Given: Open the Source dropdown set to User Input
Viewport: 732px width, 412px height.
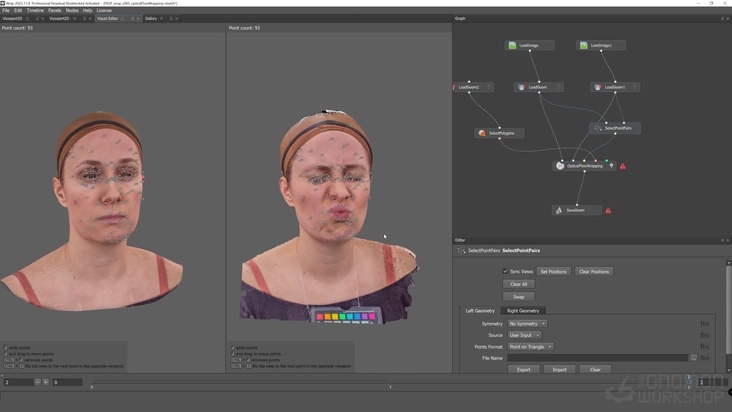Looking at the screenshot, I should pos(526,335).
